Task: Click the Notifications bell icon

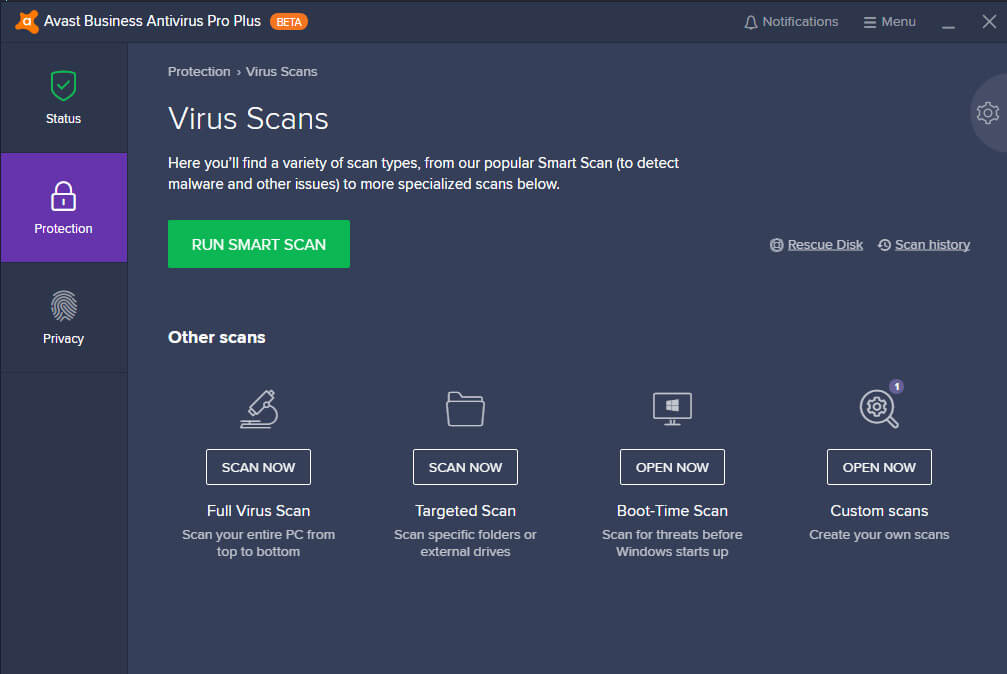Action: pyautogui.click(x=749, y=21)
